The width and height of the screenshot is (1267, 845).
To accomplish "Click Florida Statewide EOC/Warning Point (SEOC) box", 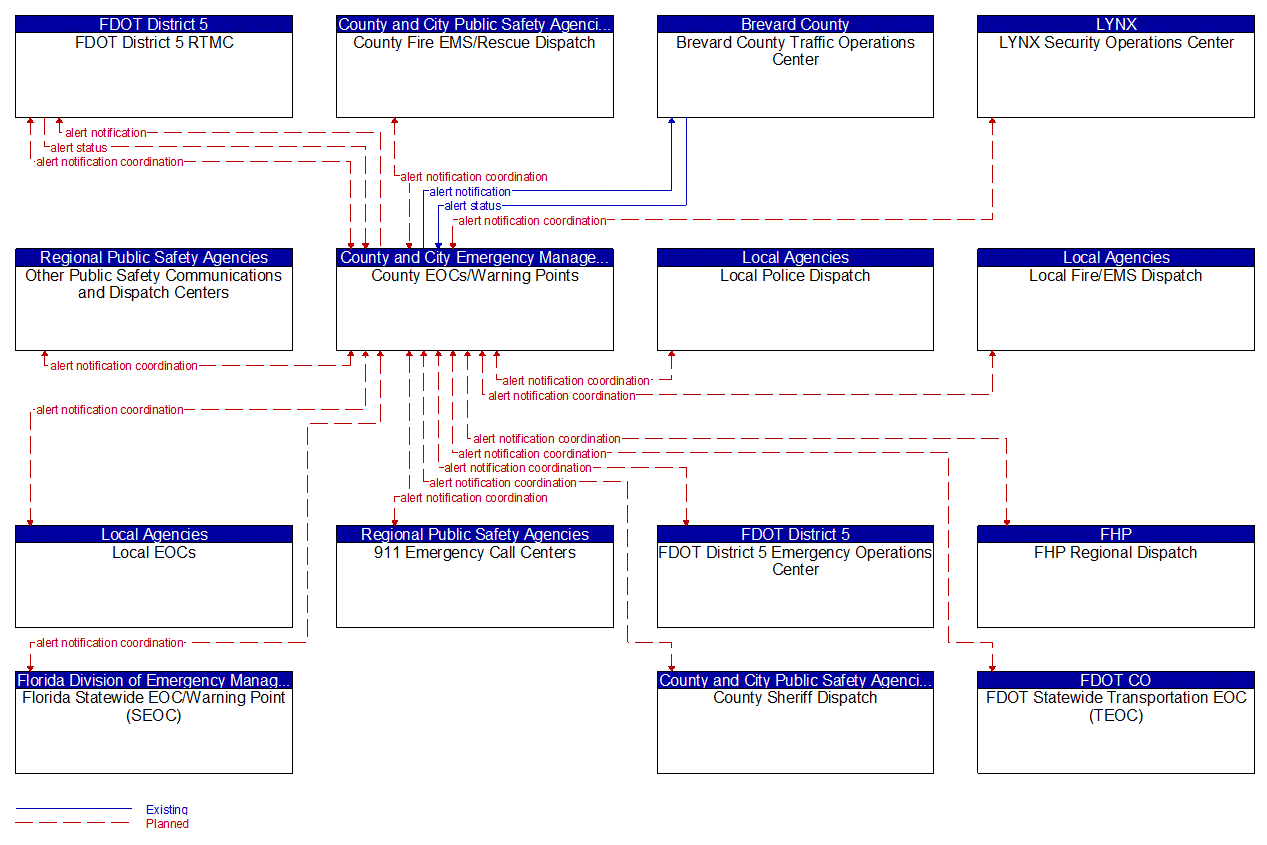I will pos(154,723).
